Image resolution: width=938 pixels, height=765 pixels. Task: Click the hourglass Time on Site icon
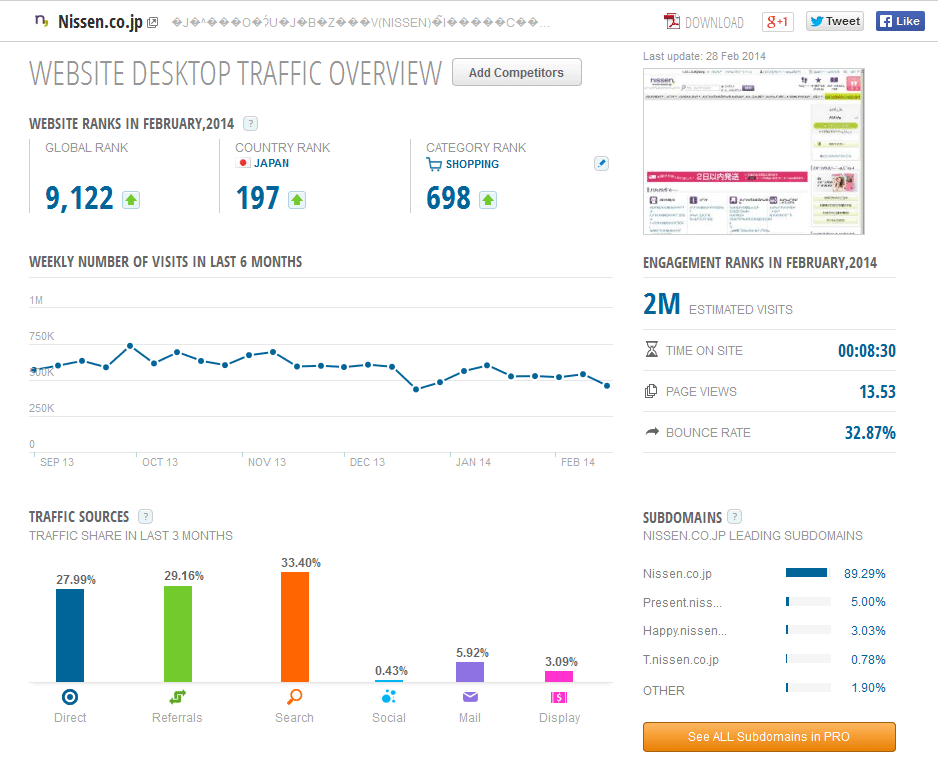(652, 349)
